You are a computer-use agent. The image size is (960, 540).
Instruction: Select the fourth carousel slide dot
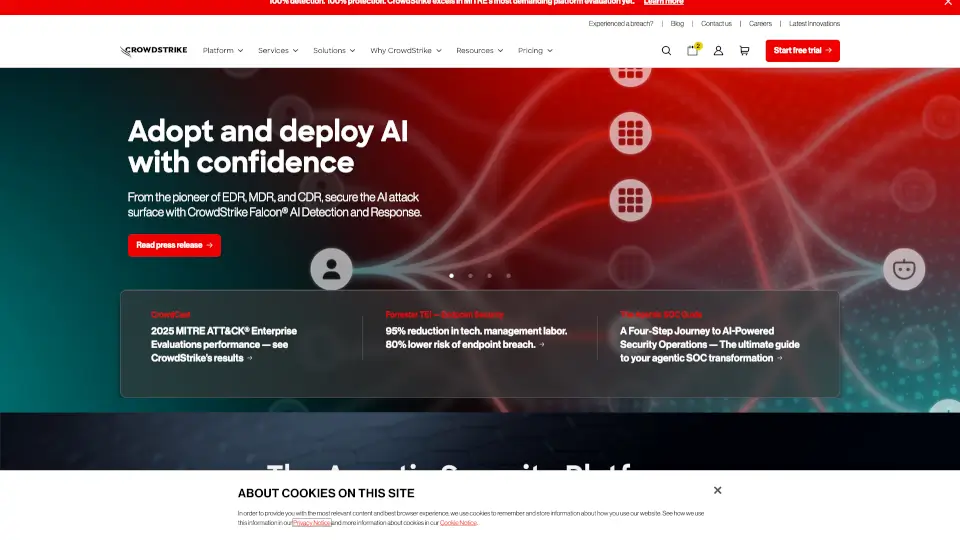click(508, 276)
